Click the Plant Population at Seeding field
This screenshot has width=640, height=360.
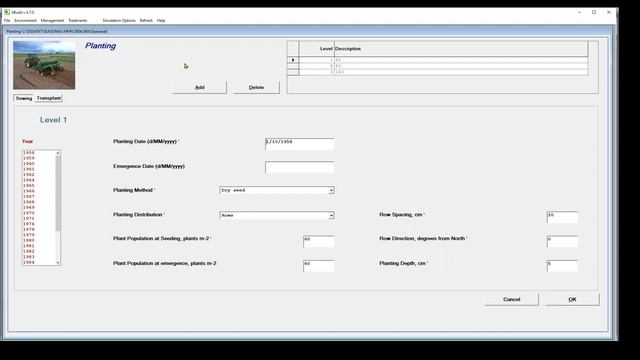(319, 241)
